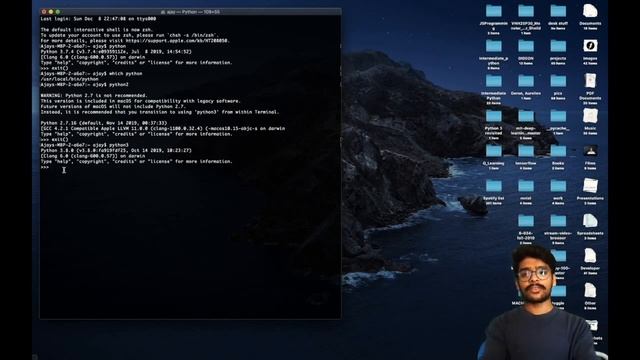
Task: Click the 'python2' command line
Action: point(84,84)
